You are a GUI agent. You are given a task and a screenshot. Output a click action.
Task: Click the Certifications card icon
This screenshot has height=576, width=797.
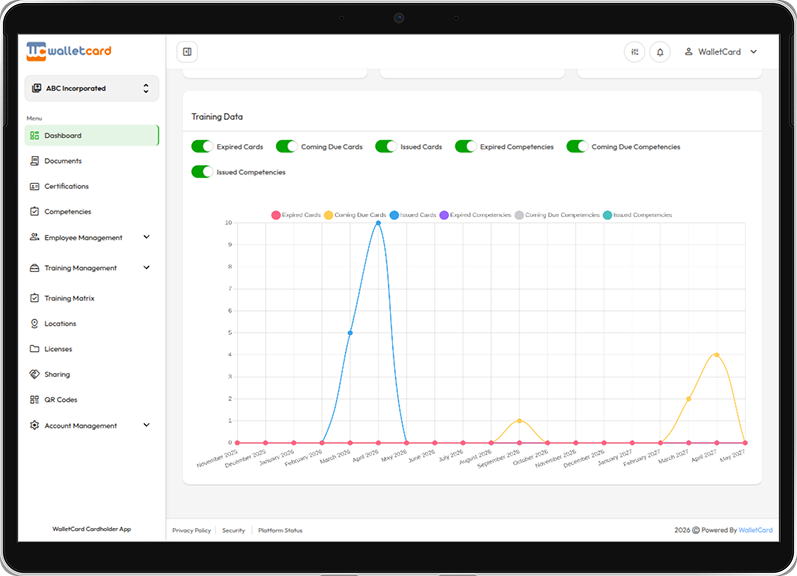tap(34, 186)
